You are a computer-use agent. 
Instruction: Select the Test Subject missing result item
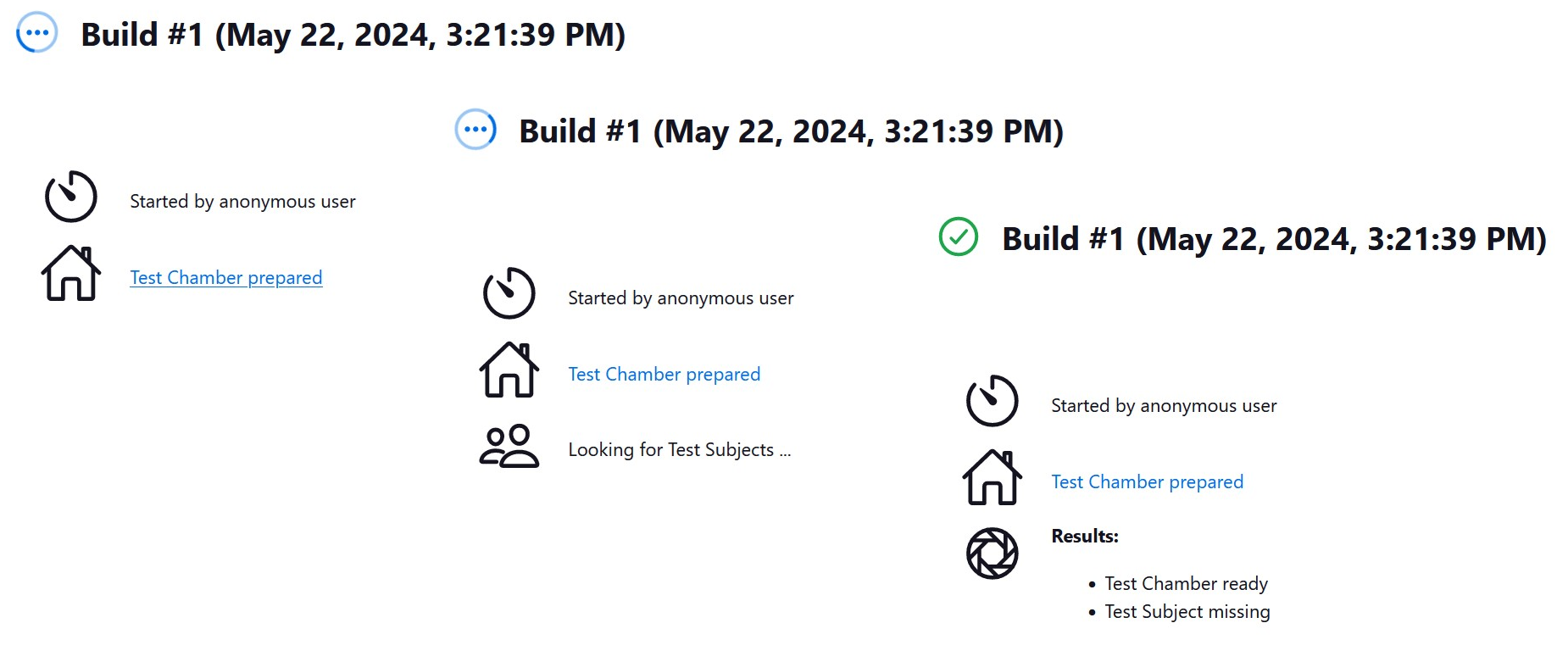click(x=1187, y=612)
